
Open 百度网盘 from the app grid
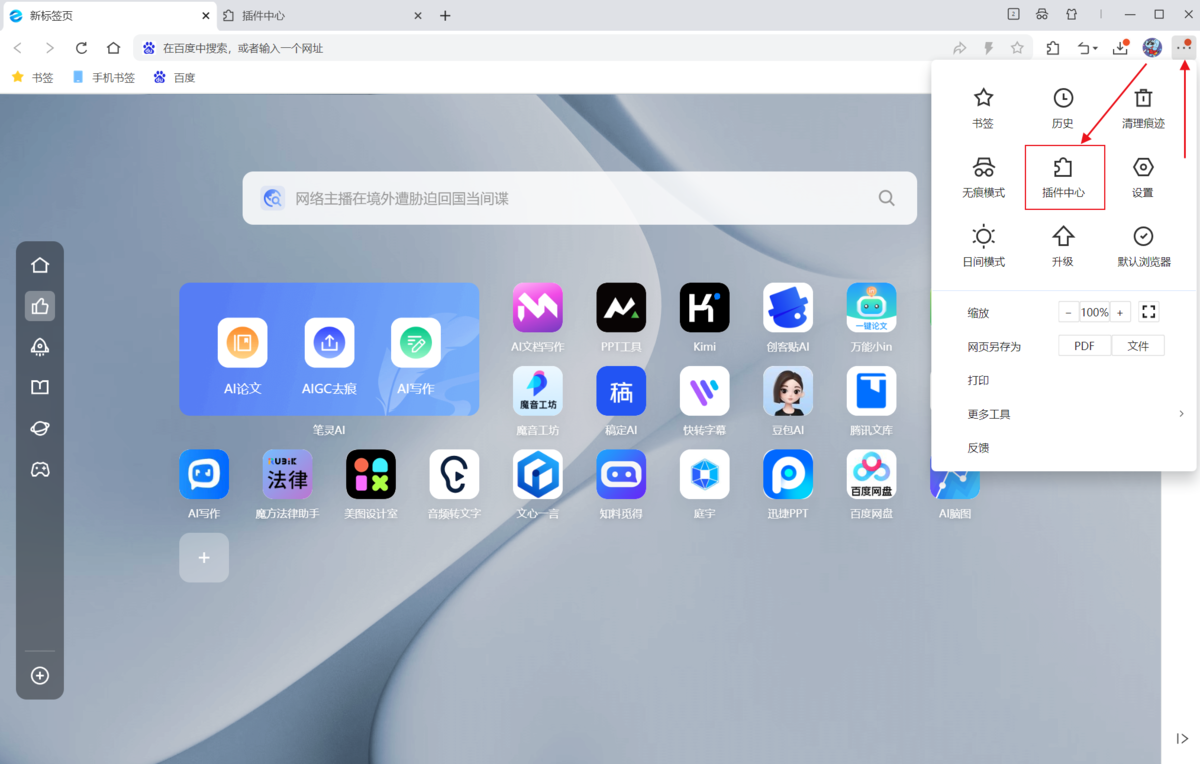871,475
